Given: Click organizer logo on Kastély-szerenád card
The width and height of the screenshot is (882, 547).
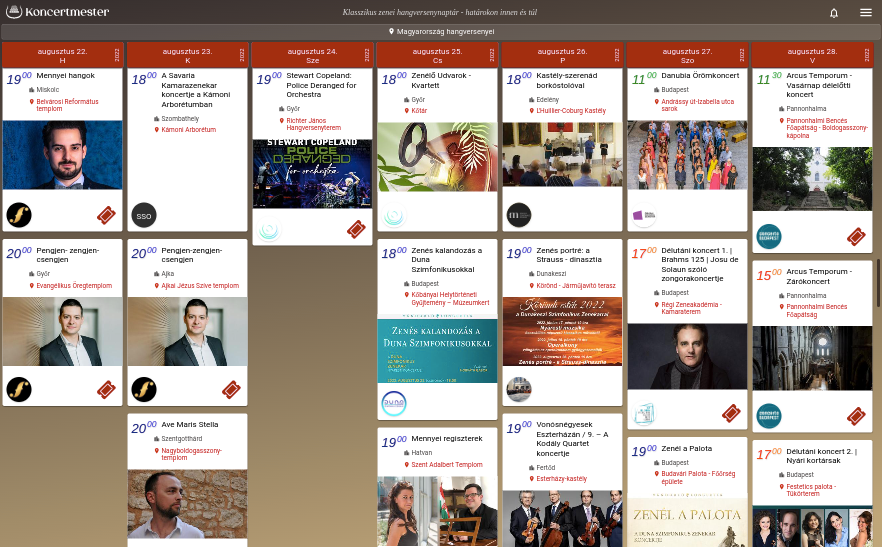Looking at the screenshot, I should (x=519, y=215).
